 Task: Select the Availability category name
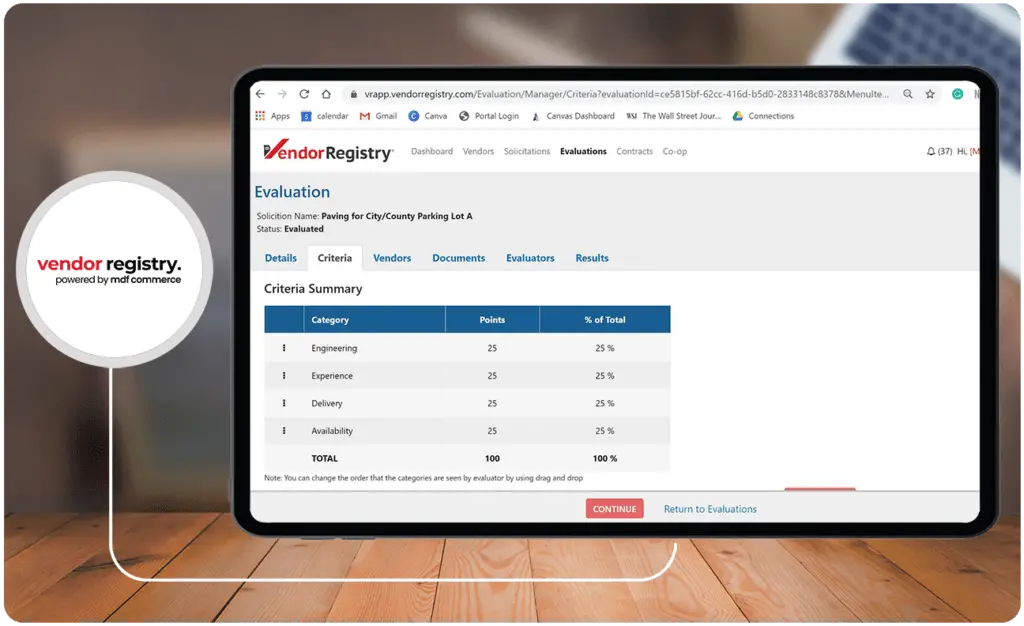tap(332, 430)
